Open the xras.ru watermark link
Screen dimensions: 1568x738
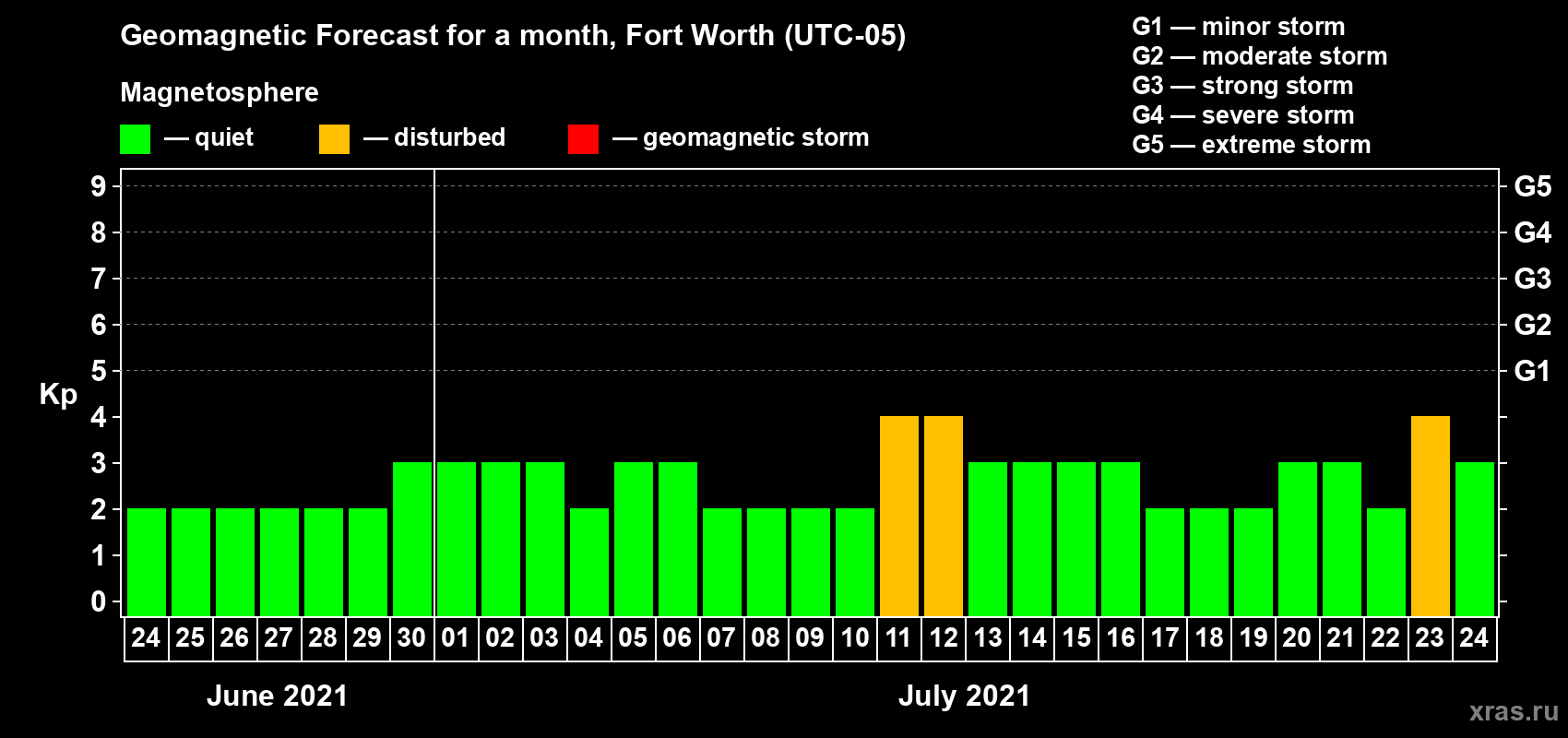point(1514,711)
